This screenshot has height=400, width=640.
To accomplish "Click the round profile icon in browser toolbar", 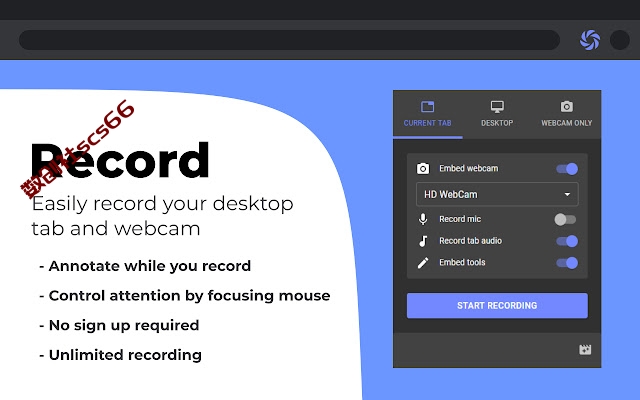I will point(620,40).
